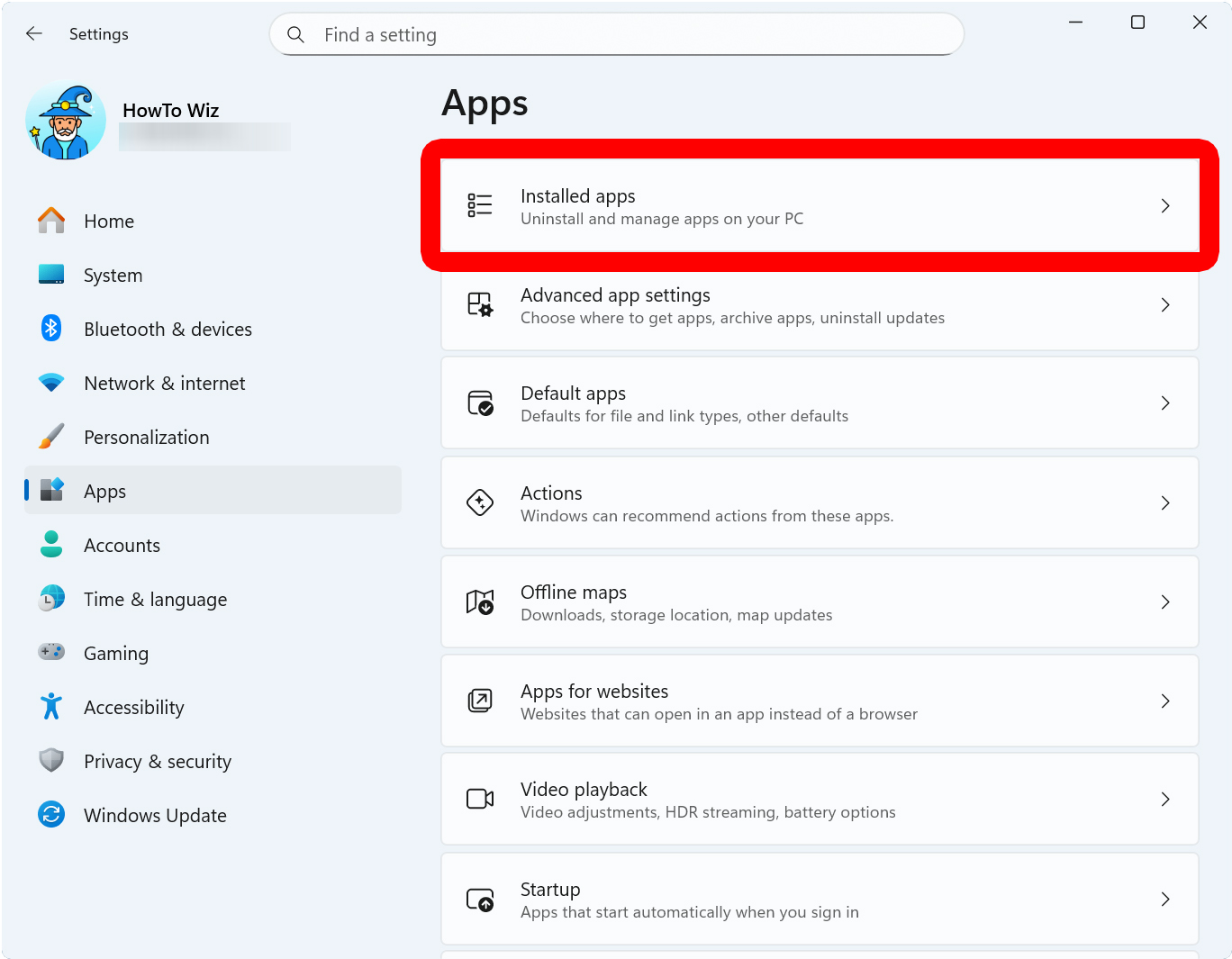The image size is (1232, 959).
Task: Expand the Startup row chevron
Action: (x=1164, y=899)
